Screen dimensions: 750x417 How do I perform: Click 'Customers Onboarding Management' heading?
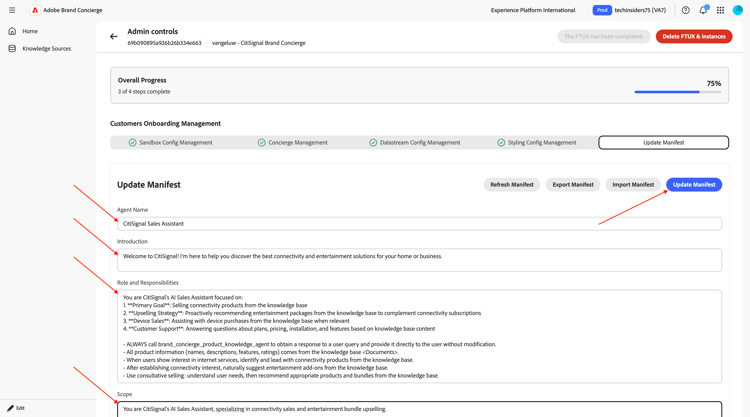point(165,123)
